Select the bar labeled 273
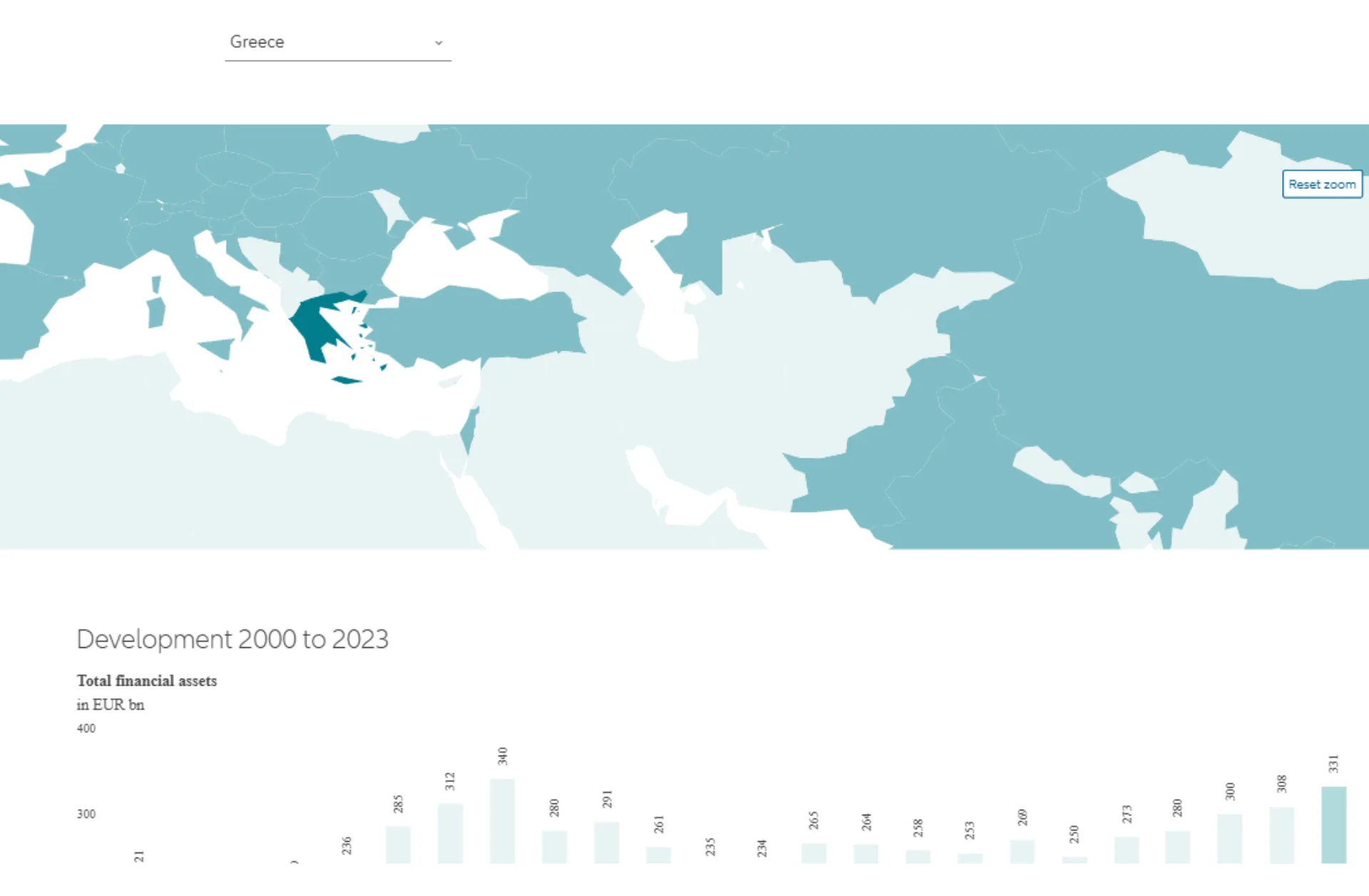This screenshot has height=896, width=1369. coord(1126,850)
